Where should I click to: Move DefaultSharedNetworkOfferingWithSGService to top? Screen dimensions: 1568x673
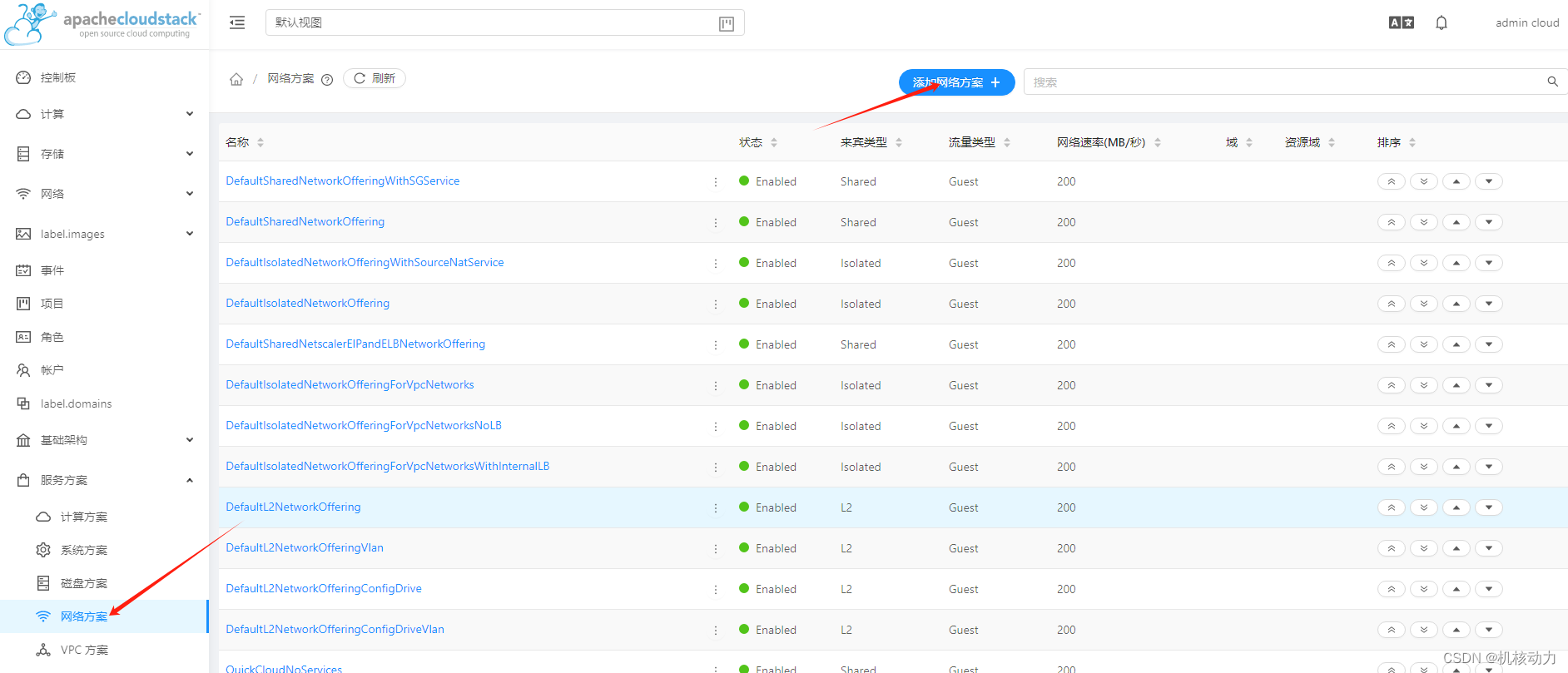tap(1392, 181)
